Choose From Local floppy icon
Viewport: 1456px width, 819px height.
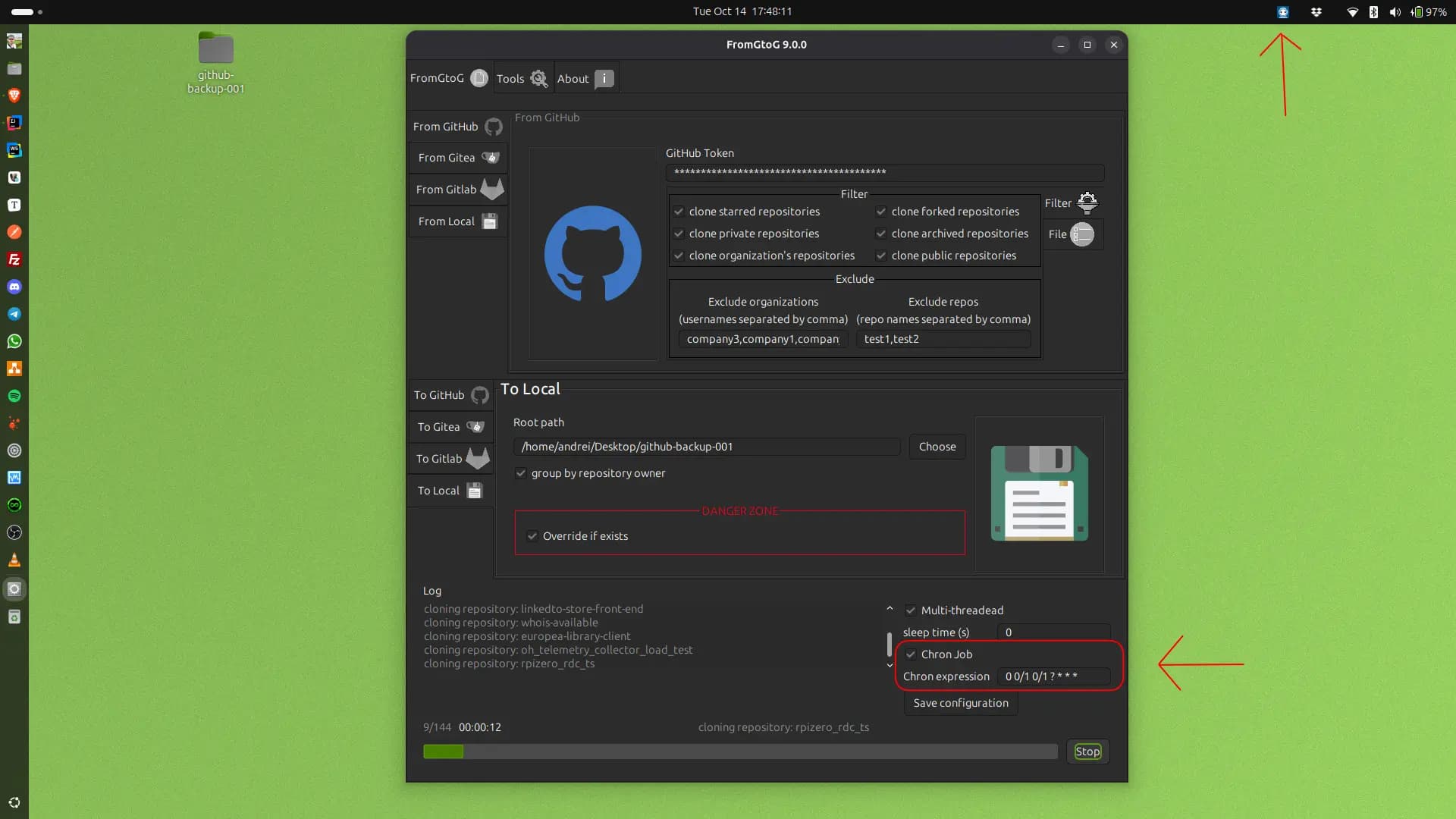pos(490,221)
